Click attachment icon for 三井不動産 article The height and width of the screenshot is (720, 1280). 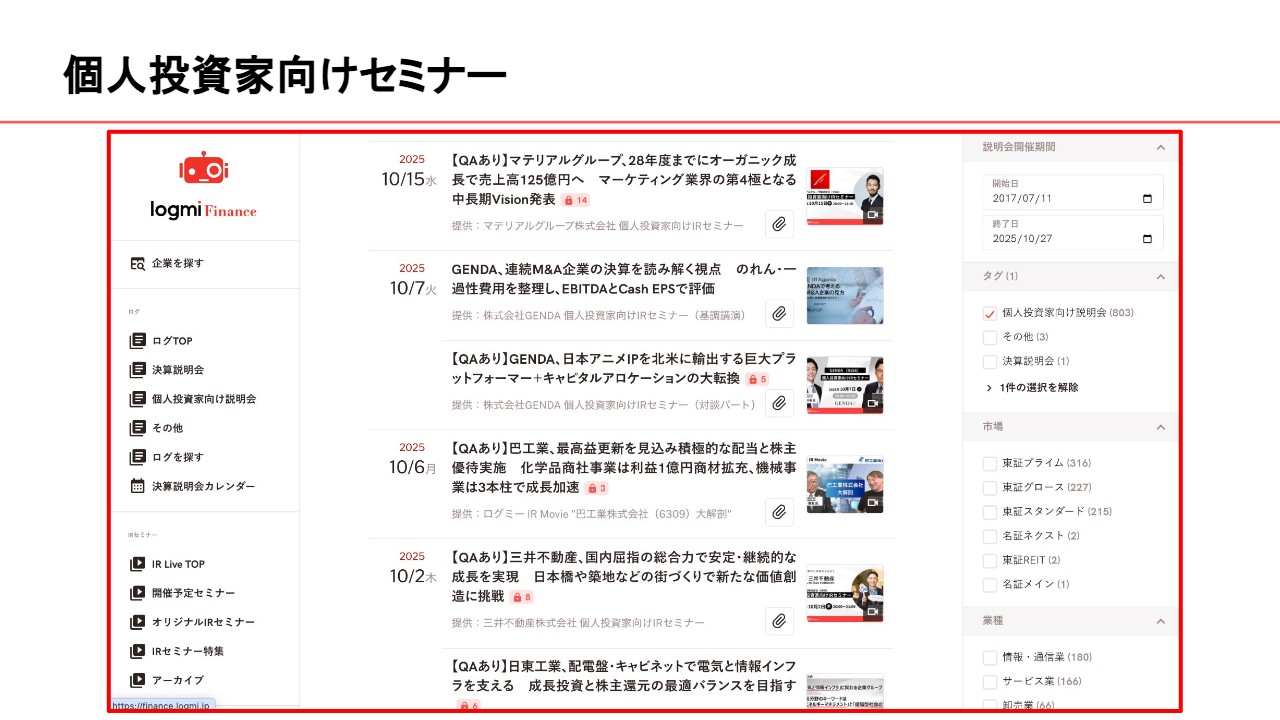click(779, 621)
